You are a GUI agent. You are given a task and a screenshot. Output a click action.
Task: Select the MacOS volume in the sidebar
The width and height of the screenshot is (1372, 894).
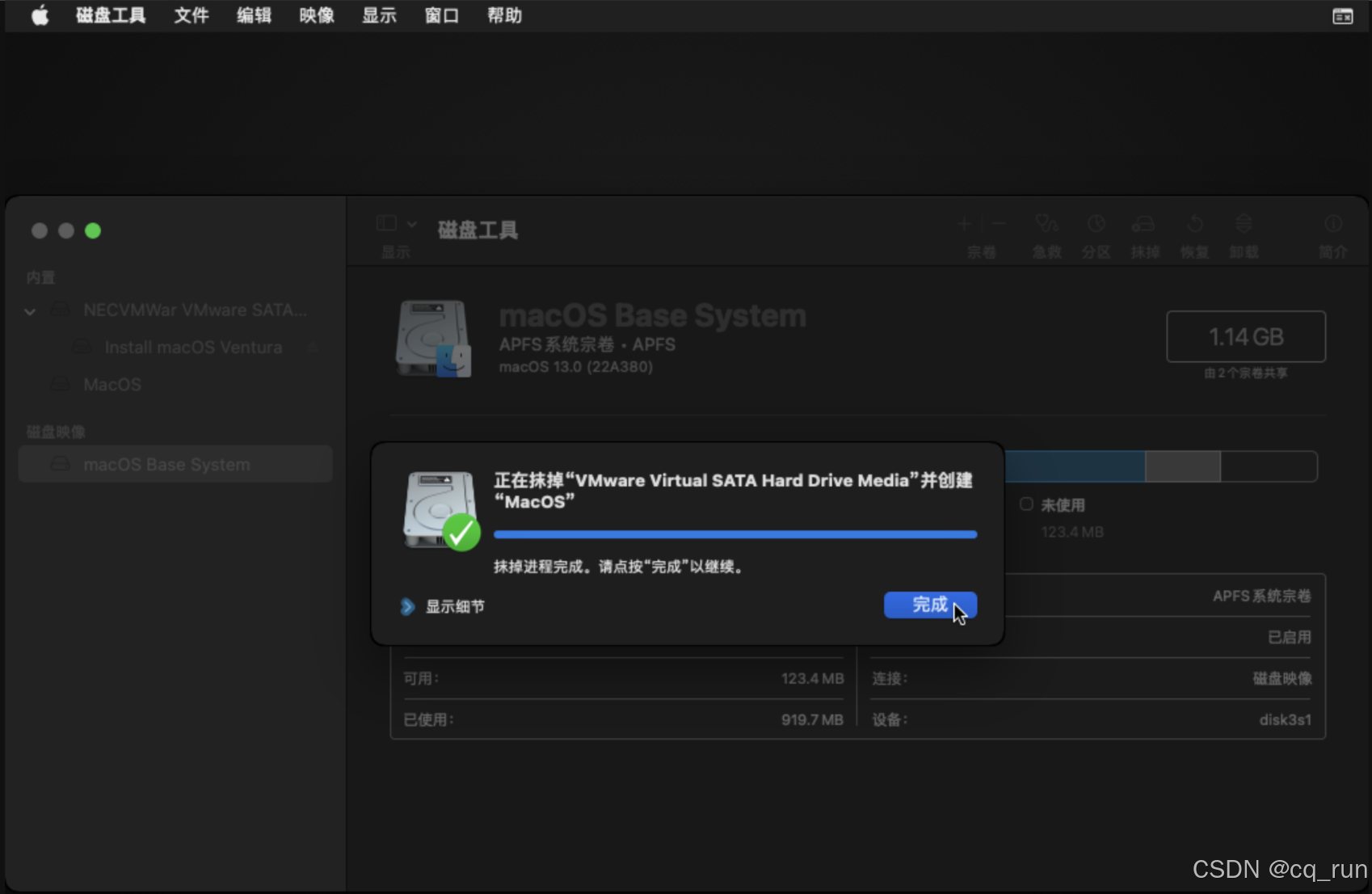click(175, 385)
